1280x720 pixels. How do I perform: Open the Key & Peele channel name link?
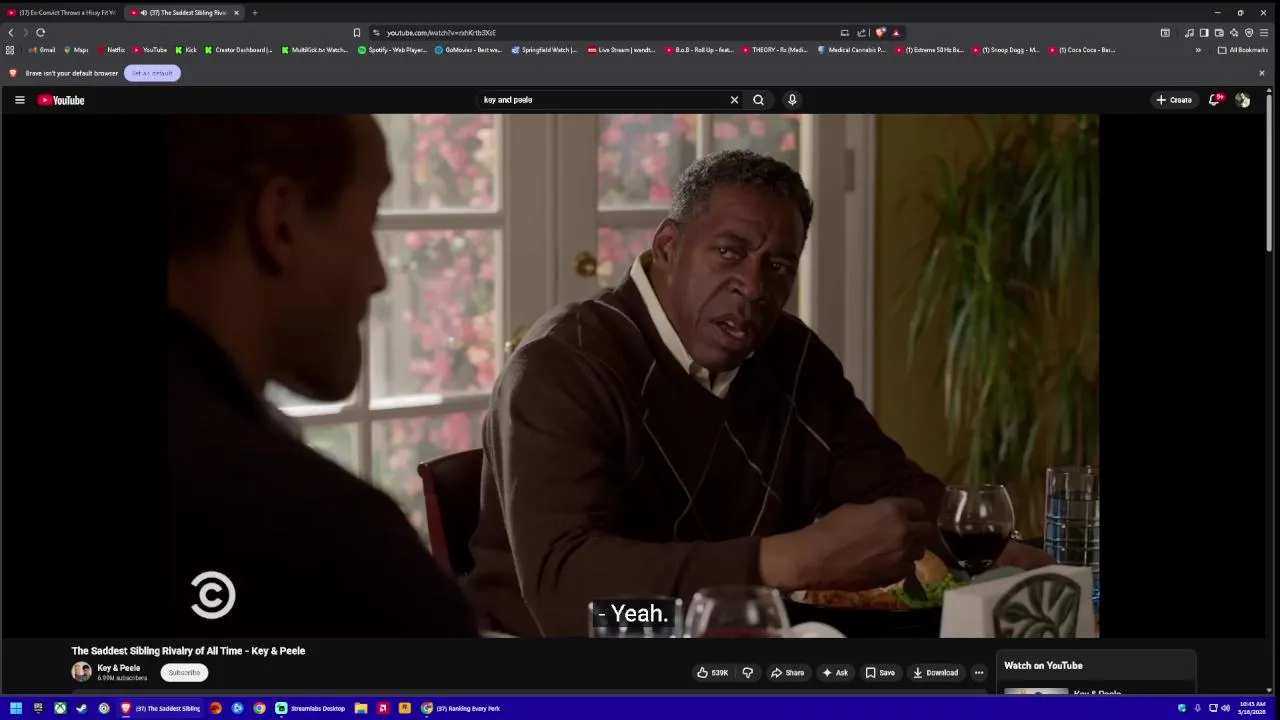(x=118, y=668)
